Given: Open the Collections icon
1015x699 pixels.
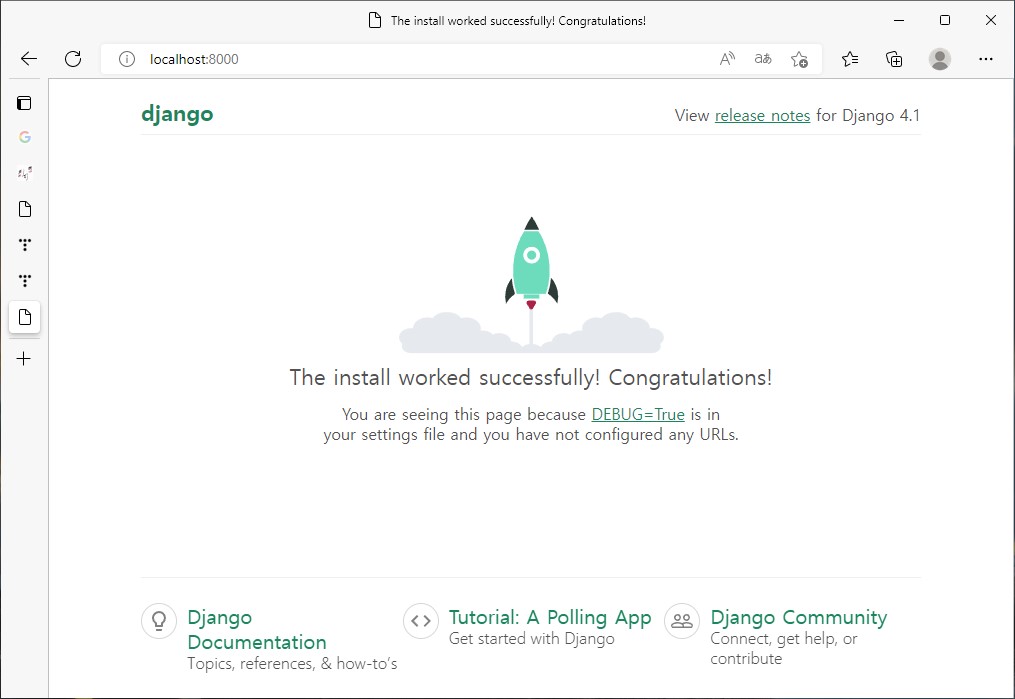Looking at the screenshot, I should click(894, 59).
